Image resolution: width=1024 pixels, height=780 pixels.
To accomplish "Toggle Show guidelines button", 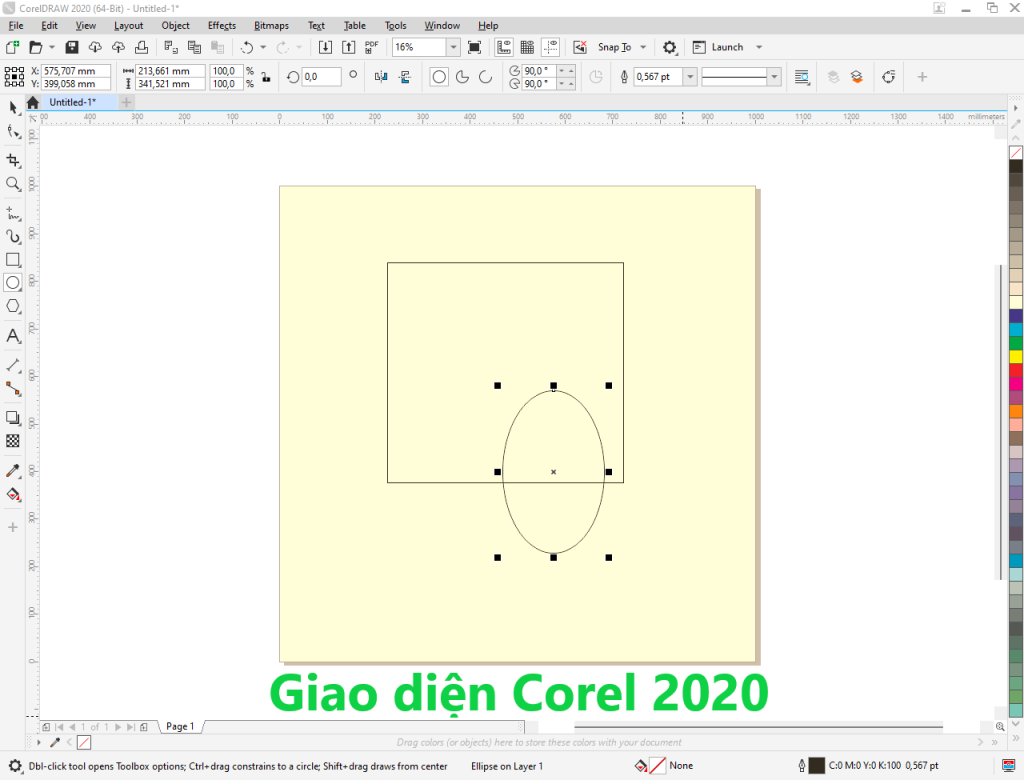I will [x=551, y=47].
